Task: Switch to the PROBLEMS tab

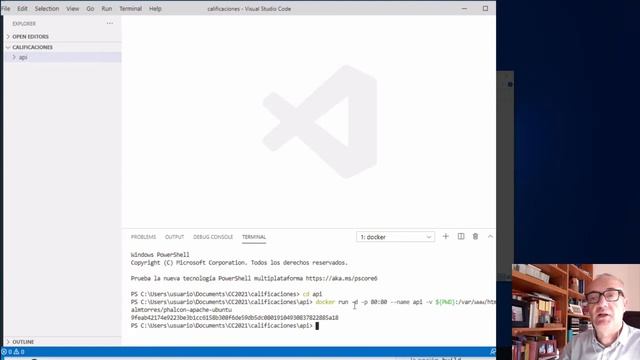Action: point(143,237)
